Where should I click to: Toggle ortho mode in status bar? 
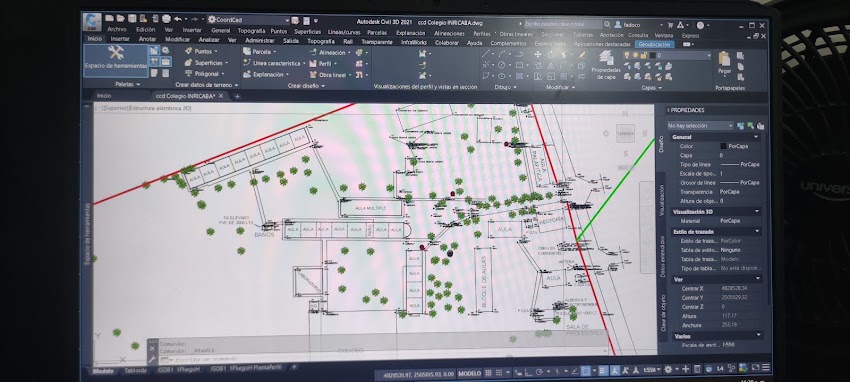pos(528,372)
